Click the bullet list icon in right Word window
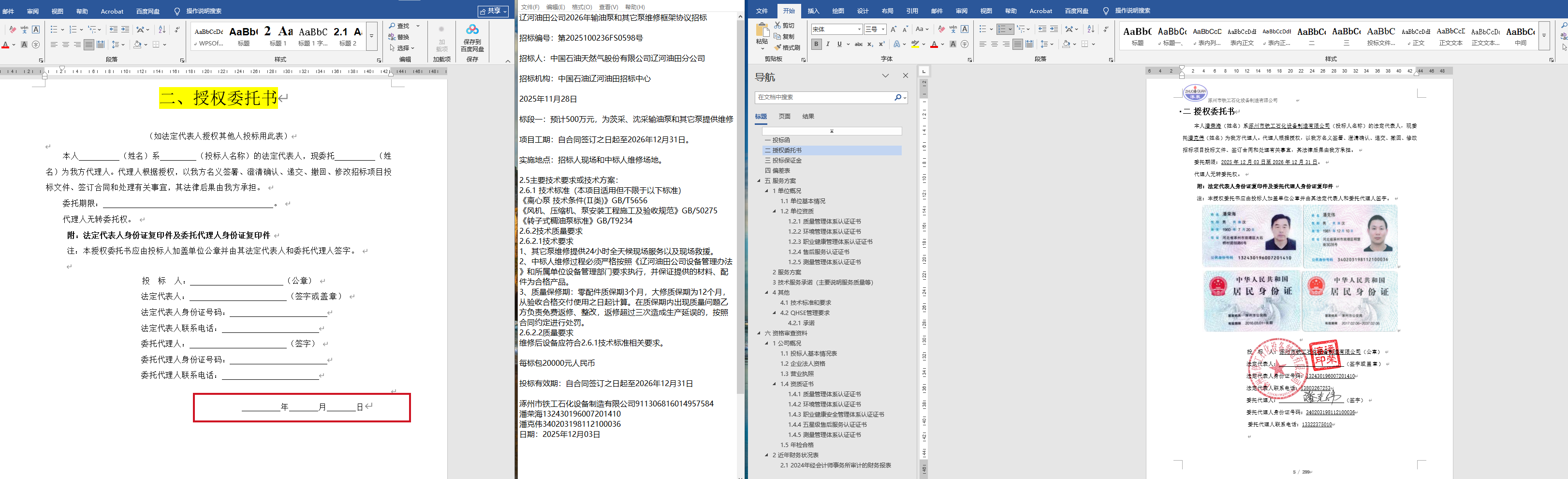Viewport: 1568px width, 479px height. tap(982, 29)
